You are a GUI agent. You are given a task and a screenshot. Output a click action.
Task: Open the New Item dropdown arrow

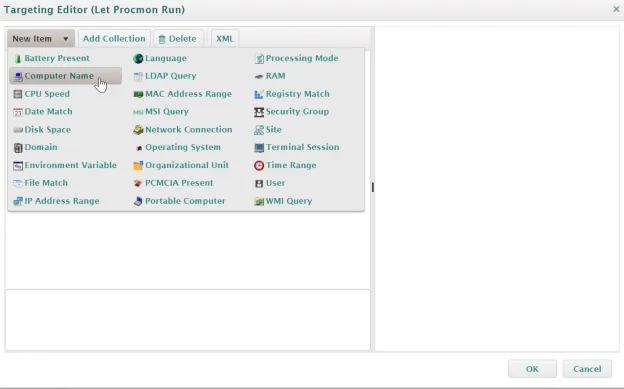click(66, 39)
